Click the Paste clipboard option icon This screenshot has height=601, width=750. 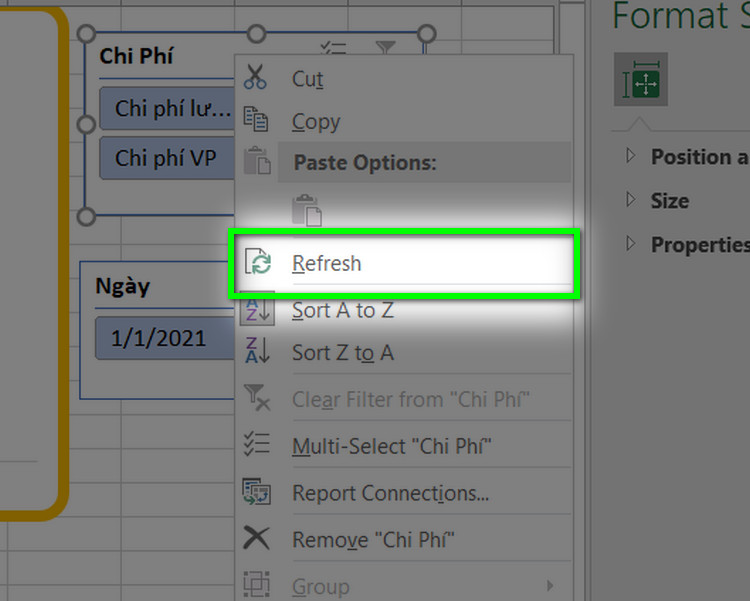tap(307, 210)
